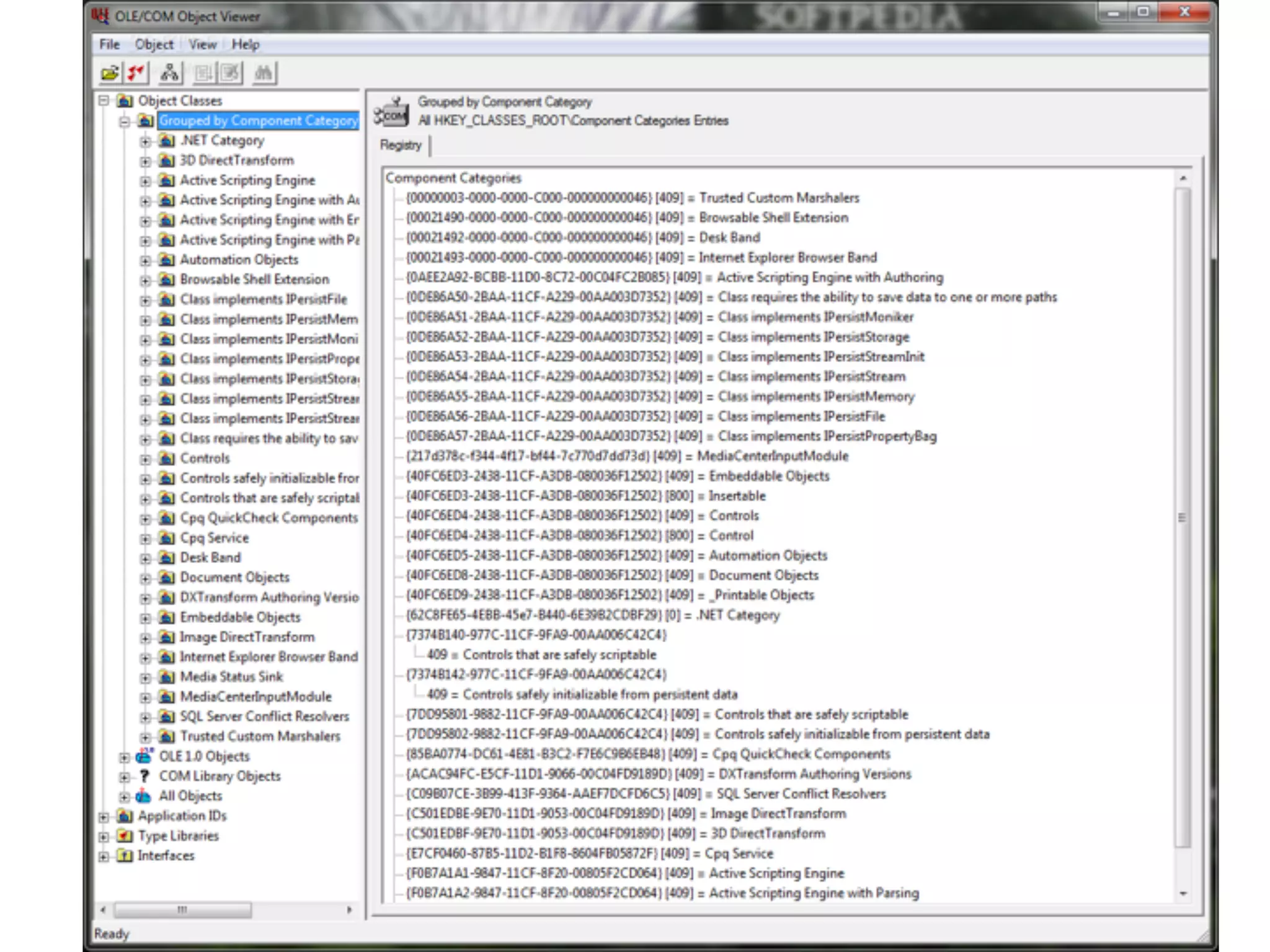Click the Bind to File folder toolbar icon
The image size is (1270, 952).
coord(110,73)
